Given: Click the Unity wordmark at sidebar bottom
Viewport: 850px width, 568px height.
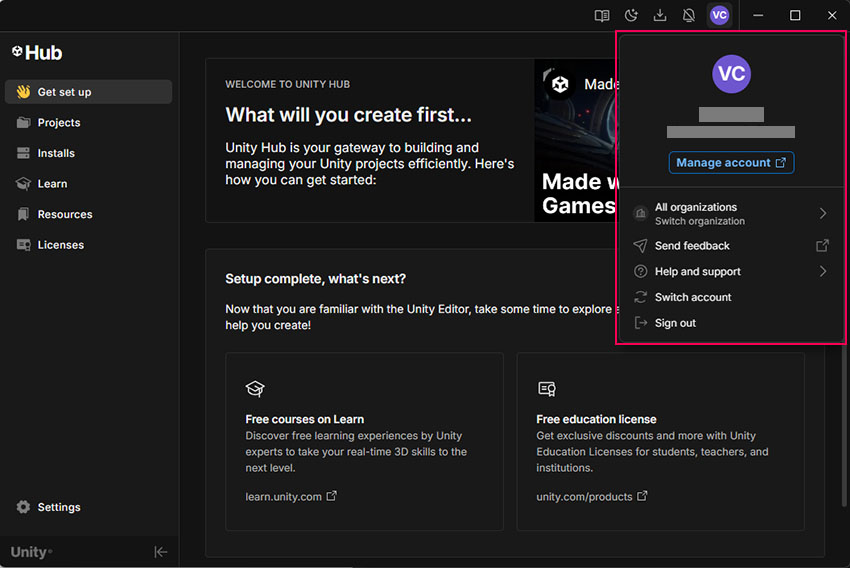Looking at the screenshot, I should (31, 552).
